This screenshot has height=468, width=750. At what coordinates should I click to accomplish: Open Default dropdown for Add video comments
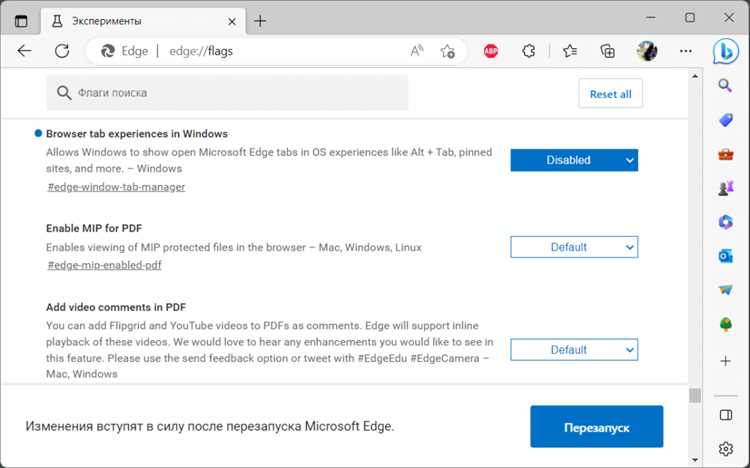[x=574, y=350]
